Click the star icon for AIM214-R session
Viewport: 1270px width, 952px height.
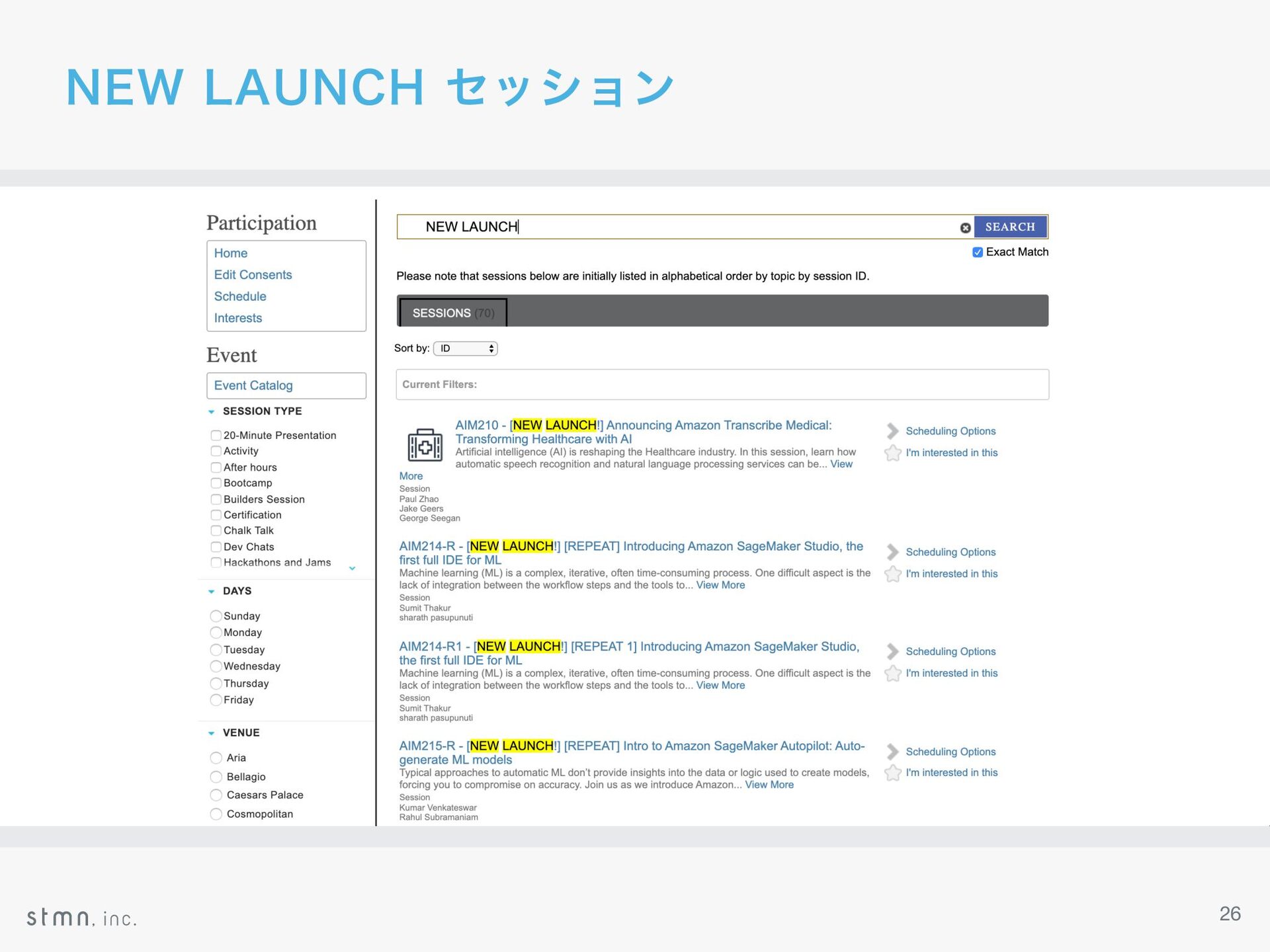pyautogui.click(x=893, y=574)
